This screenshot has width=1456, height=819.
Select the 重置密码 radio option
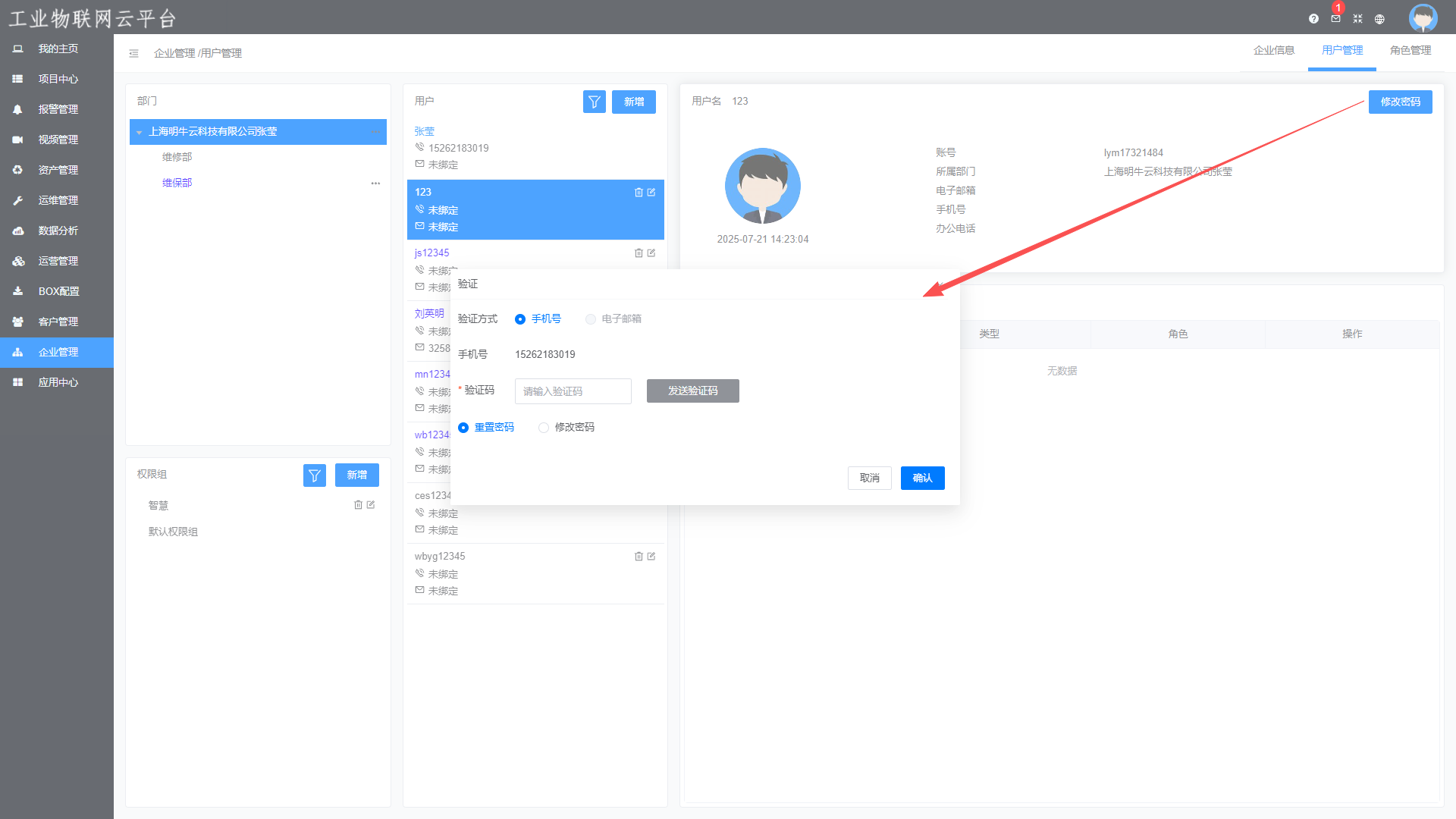pos(463,428)
